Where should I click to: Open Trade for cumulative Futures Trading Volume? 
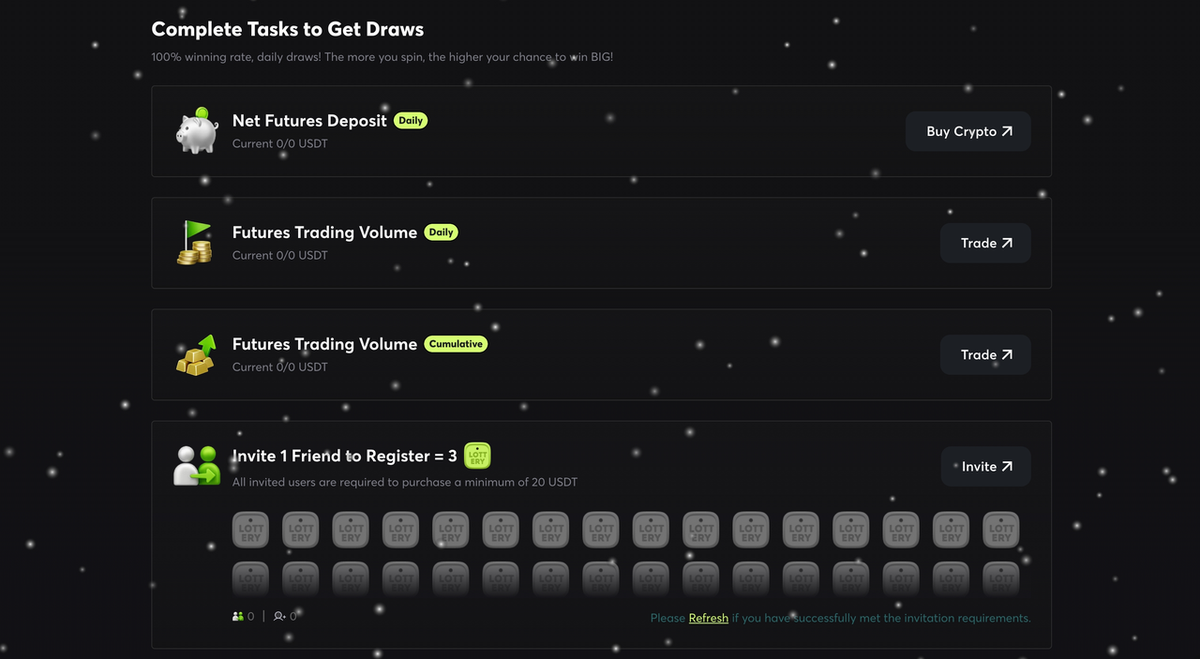tap(985, 355)
